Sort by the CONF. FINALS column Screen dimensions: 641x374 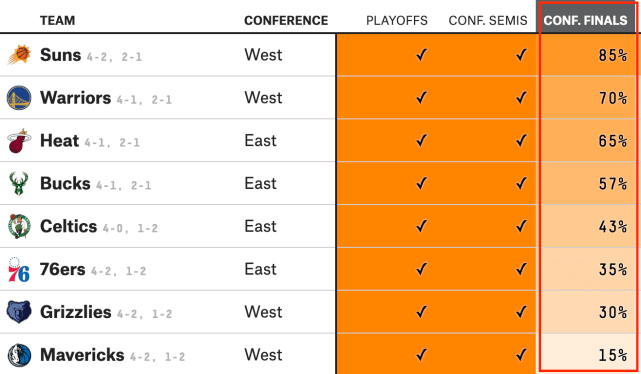point(585,20)
